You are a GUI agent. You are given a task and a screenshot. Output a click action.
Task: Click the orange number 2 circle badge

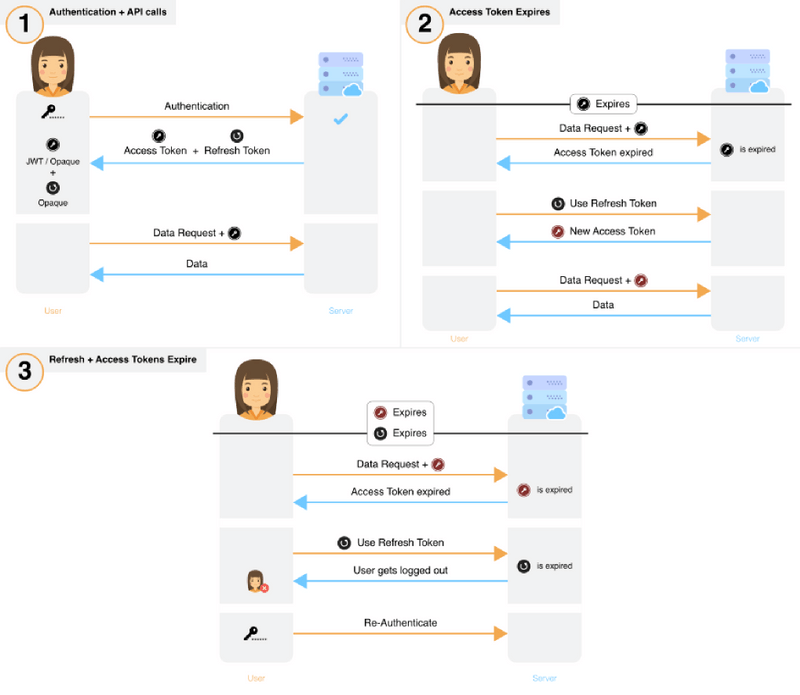click(x=425, y=24)
